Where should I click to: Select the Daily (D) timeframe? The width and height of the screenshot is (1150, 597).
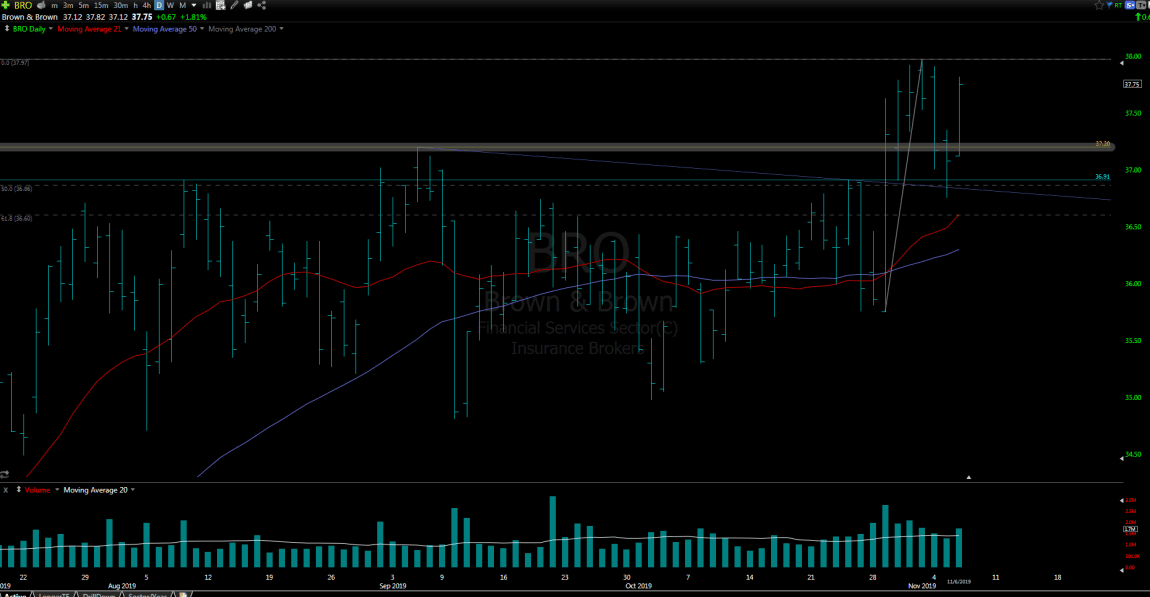159,5
